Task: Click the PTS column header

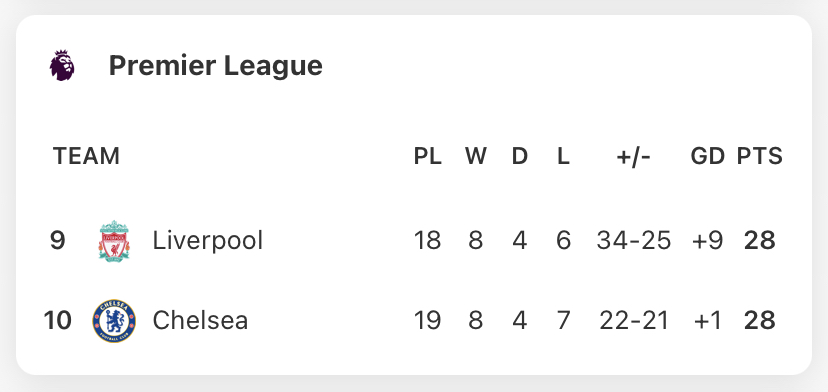Action: point(760,156)
